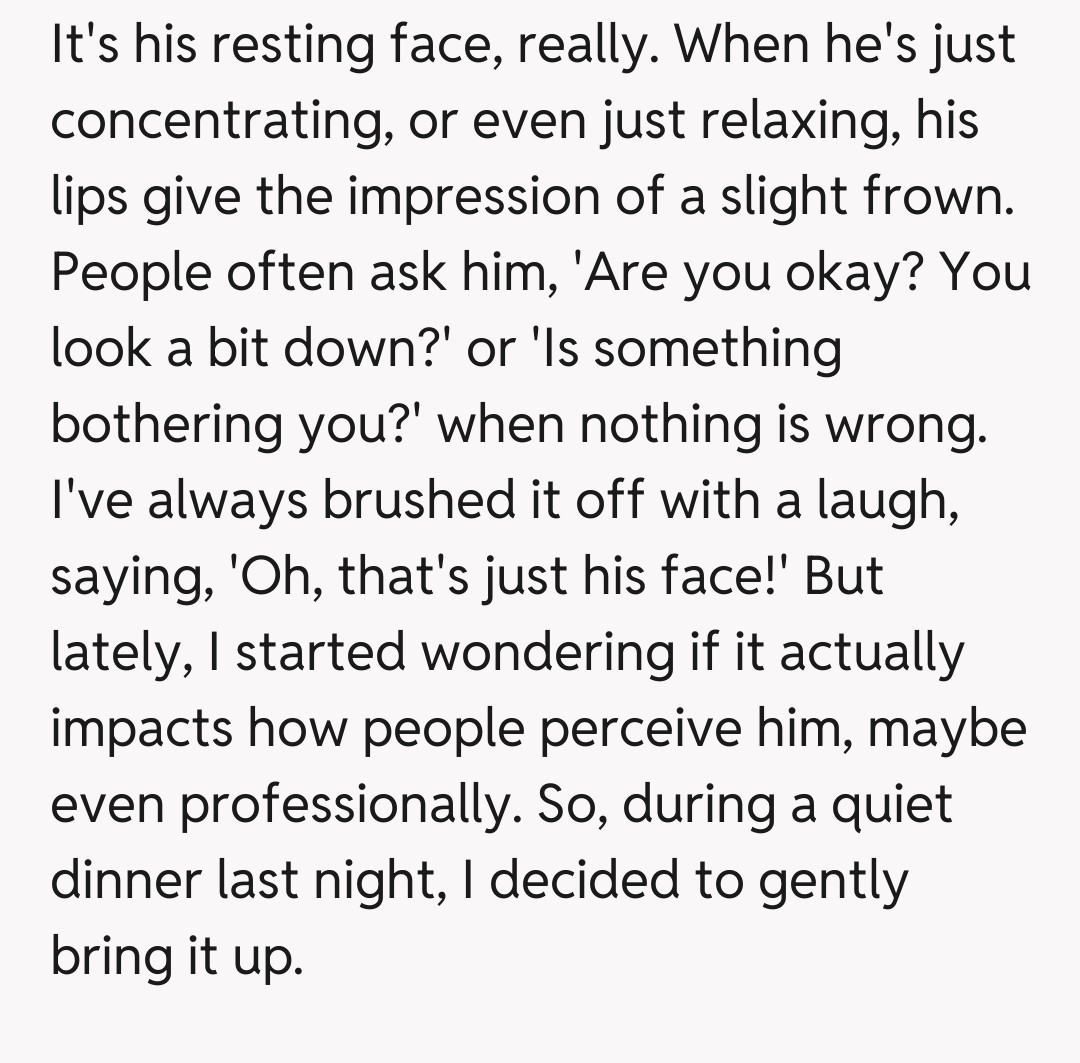The height and width of the screenshot is (1063, 1080).
Task: Click the word 'impacts'
Action: (x=143, y=729)
